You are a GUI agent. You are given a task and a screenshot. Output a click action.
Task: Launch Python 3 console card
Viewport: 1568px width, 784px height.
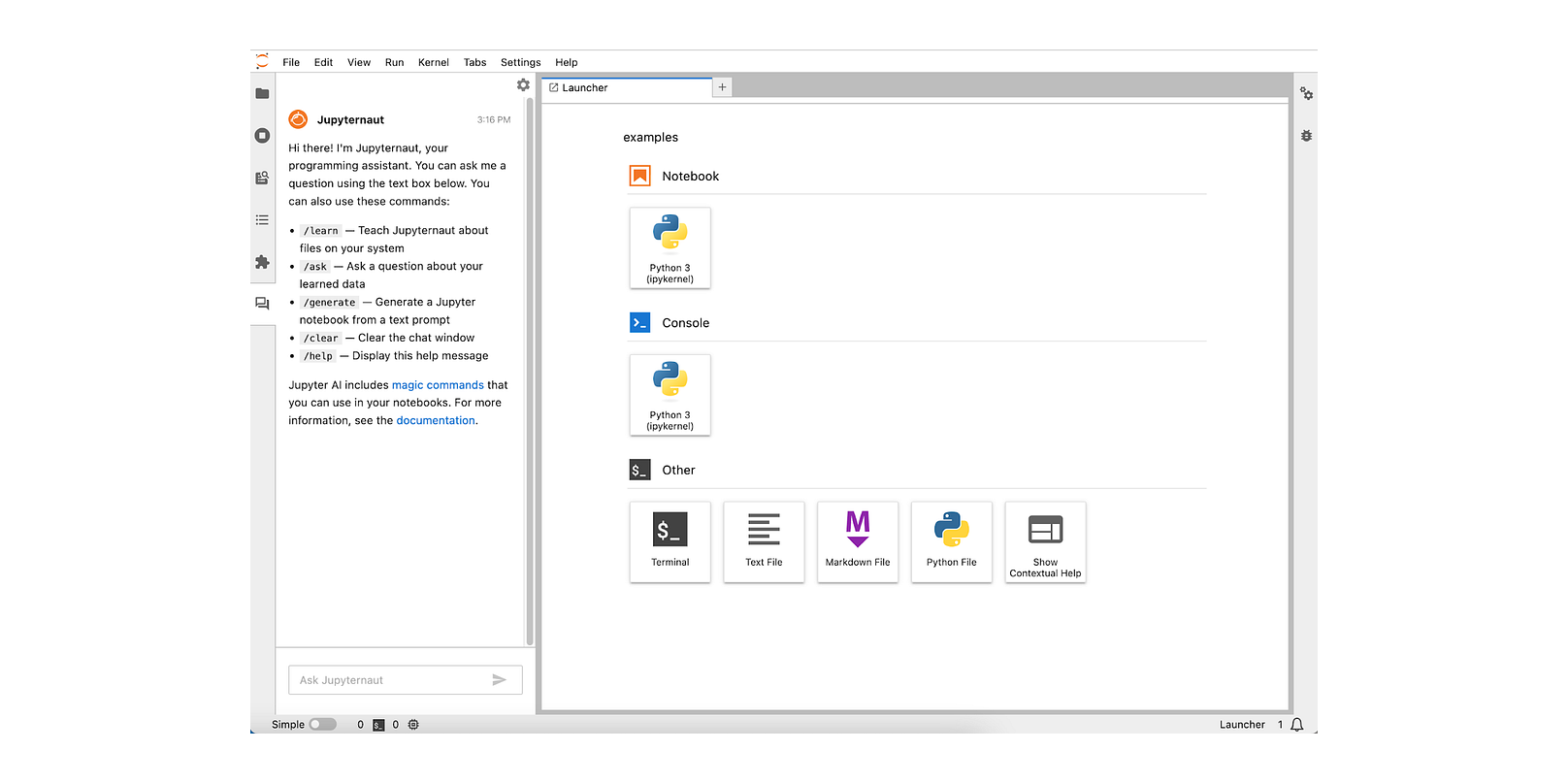click(670, 395)
